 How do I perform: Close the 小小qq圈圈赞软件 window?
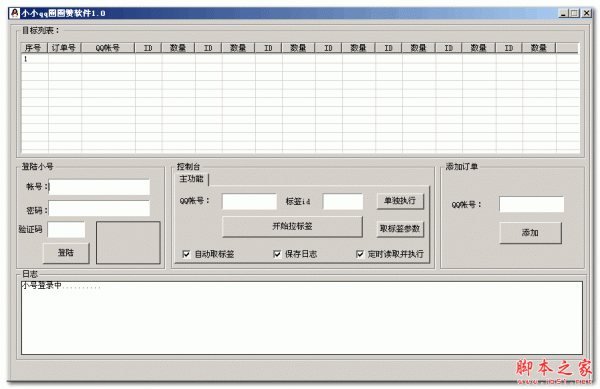click(x=586, y=13)
